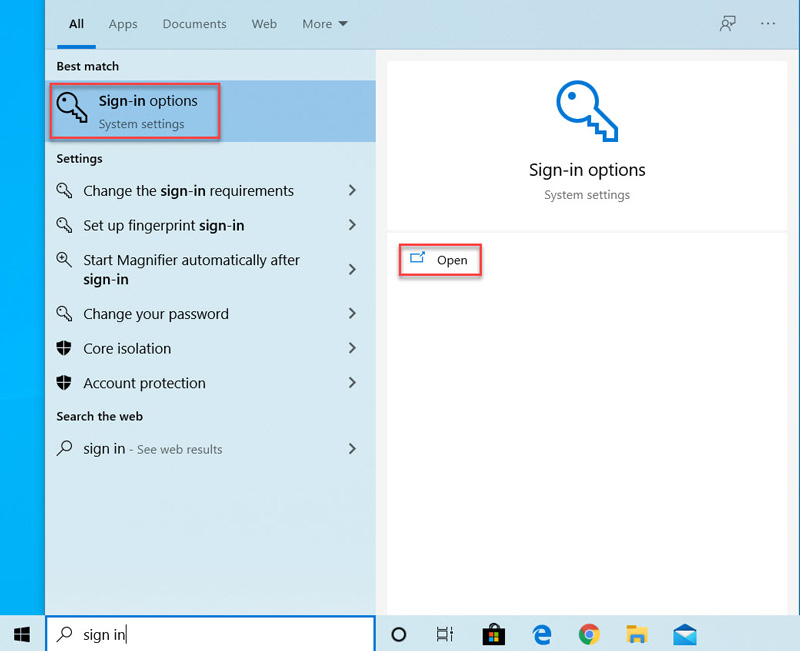This screenshot has width=800, height=651.
Task: Click the feedback person icon top right
Action: click(x=728, y=23)
